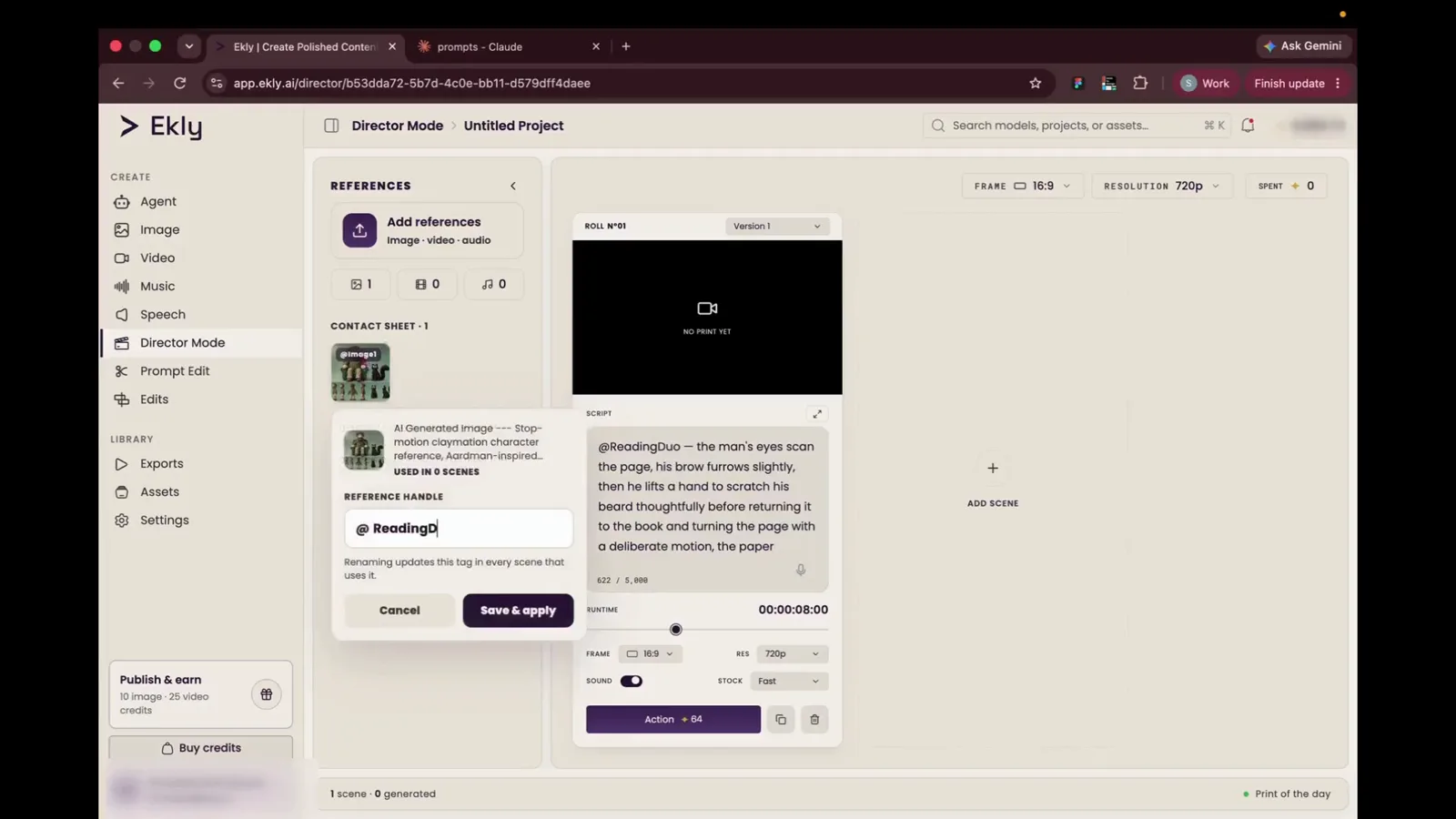Viewport: 1456px width, 819px height.
Task: Open the top Frame 16:9 dropdown
Action: (x=1022, y=186)
